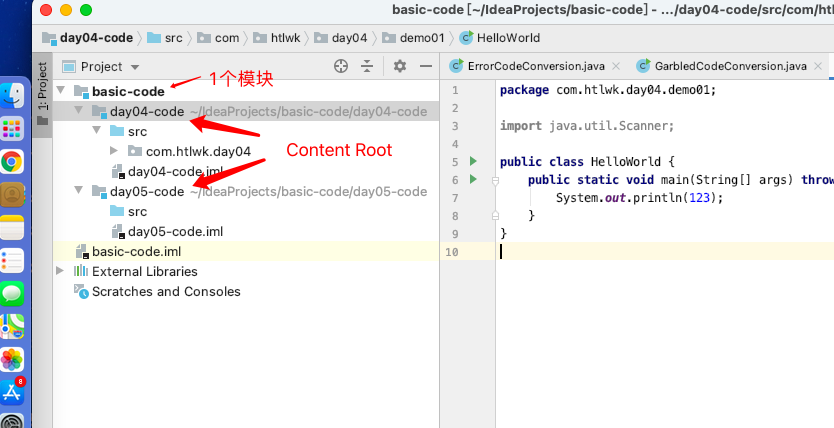The height and width of the screenshot is (428, 834).
Task: Click the import java.util.Scanner line
Action: coord(587,125)
